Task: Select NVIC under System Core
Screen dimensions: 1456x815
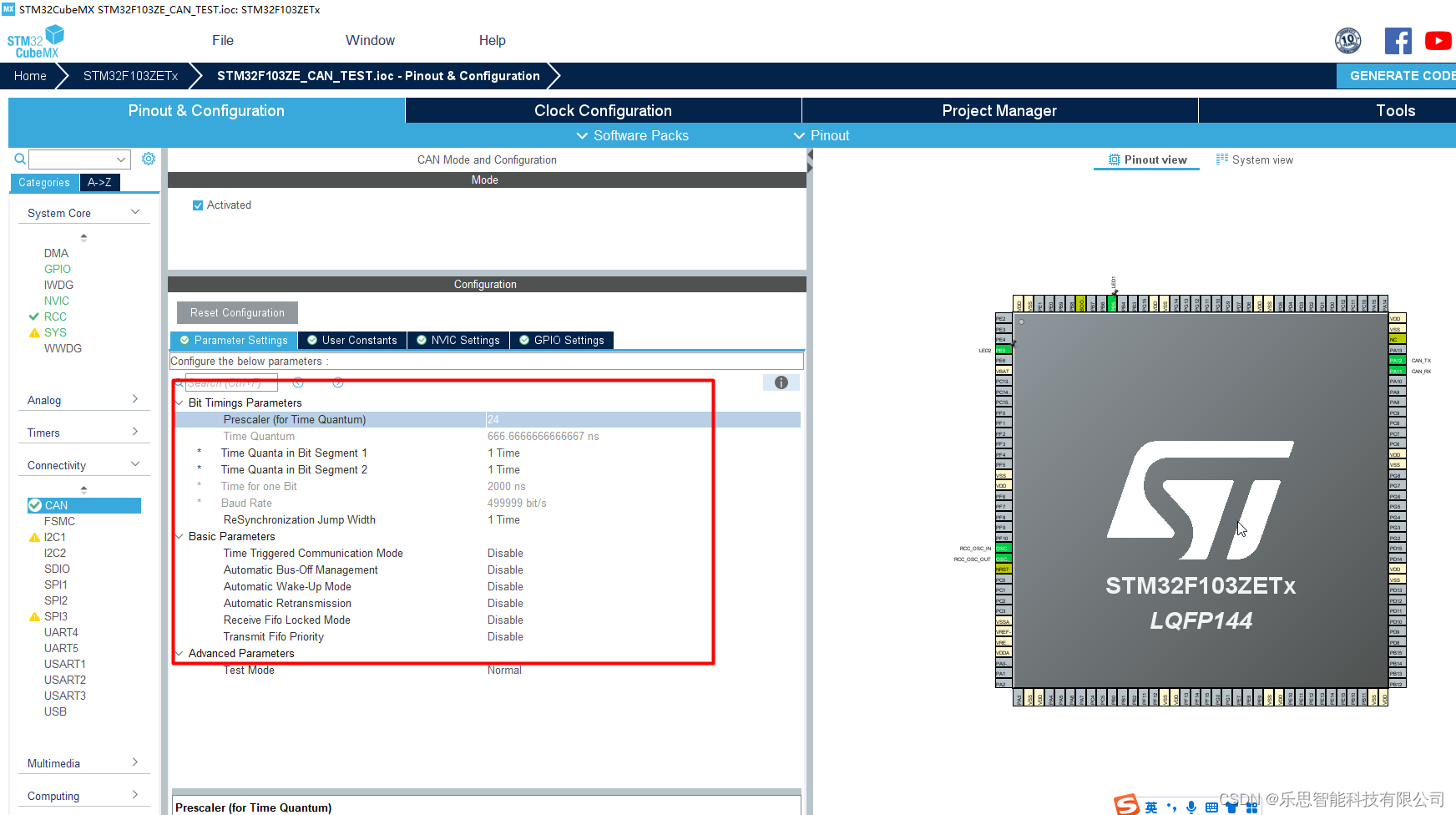Action: pos(57,301)
